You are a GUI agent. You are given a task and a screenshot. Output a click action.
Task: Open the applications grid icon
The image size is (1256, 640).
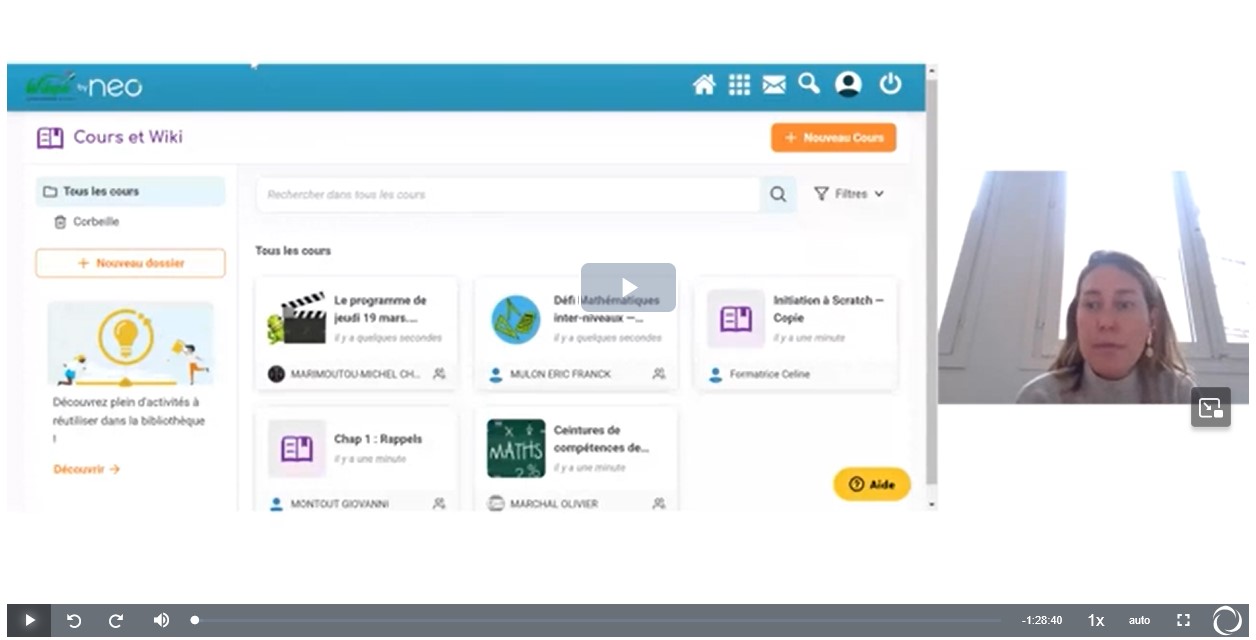pos(739,85)
